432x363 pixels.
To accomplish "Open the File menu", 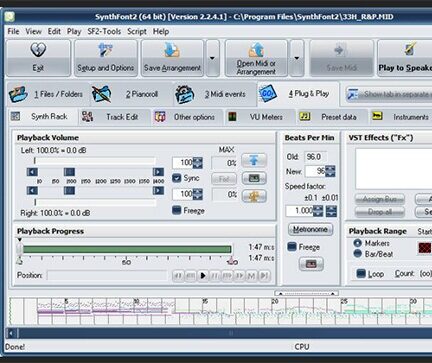I will click(x=13, y=31).
